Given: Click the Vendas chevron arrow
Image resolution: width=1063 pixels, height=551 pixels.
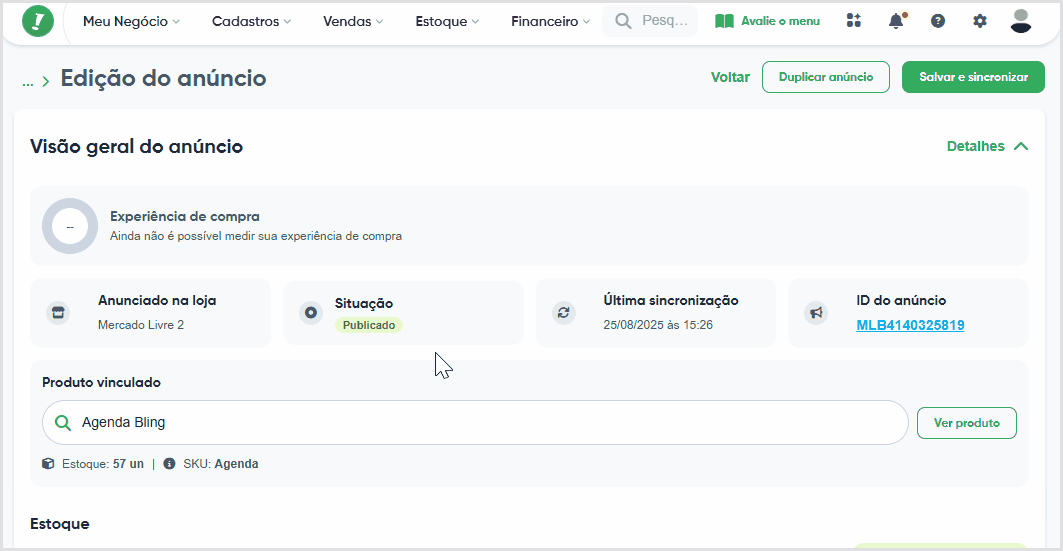Looking at the screenshot, I should pos(380,22).
